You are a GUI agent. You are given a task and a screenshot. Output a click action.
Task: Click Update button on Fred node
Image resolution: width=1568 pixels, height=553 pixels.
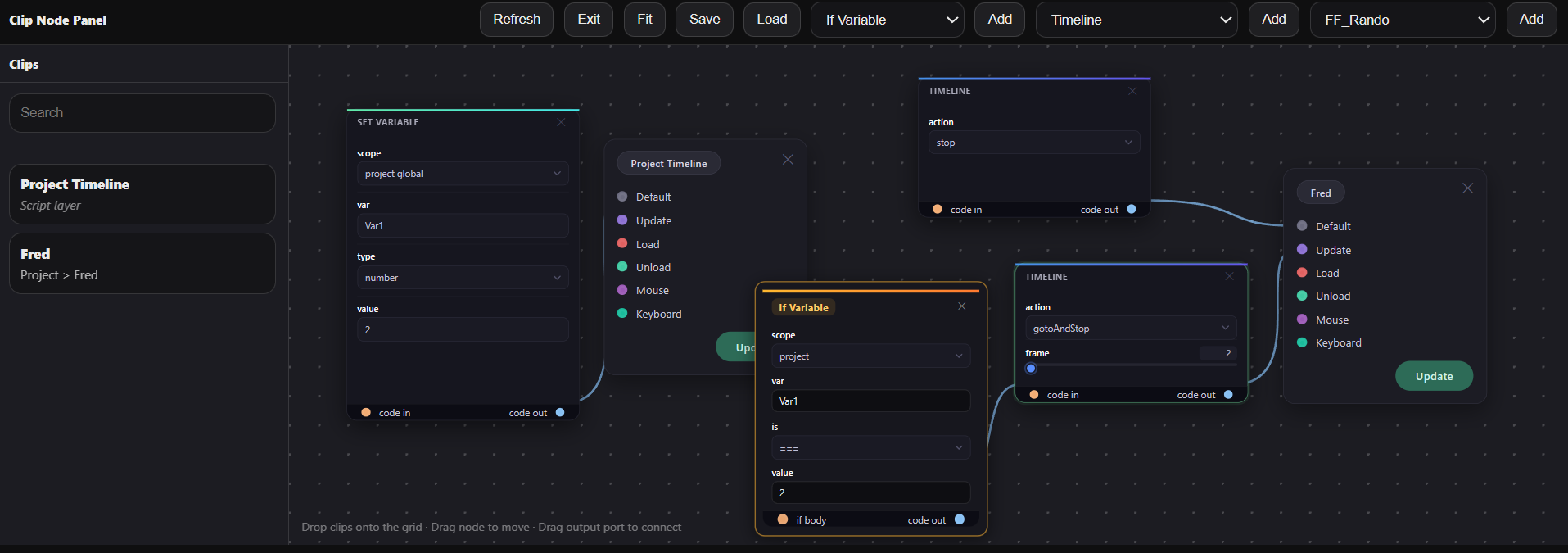(1434, 376)
